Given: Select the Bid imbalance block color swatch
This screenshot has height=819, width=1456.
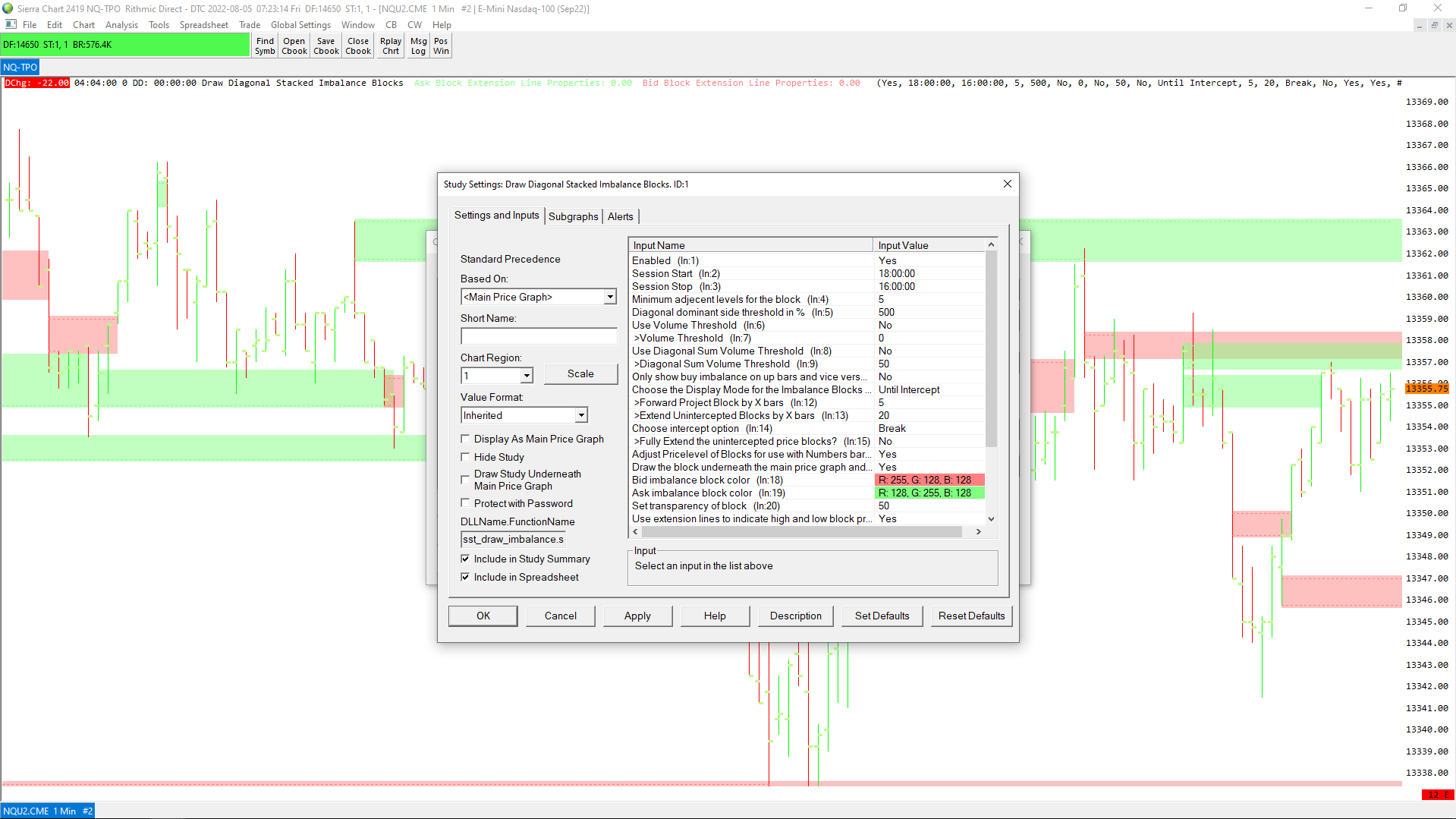Looking at the screenshot, I should [929, 480].
